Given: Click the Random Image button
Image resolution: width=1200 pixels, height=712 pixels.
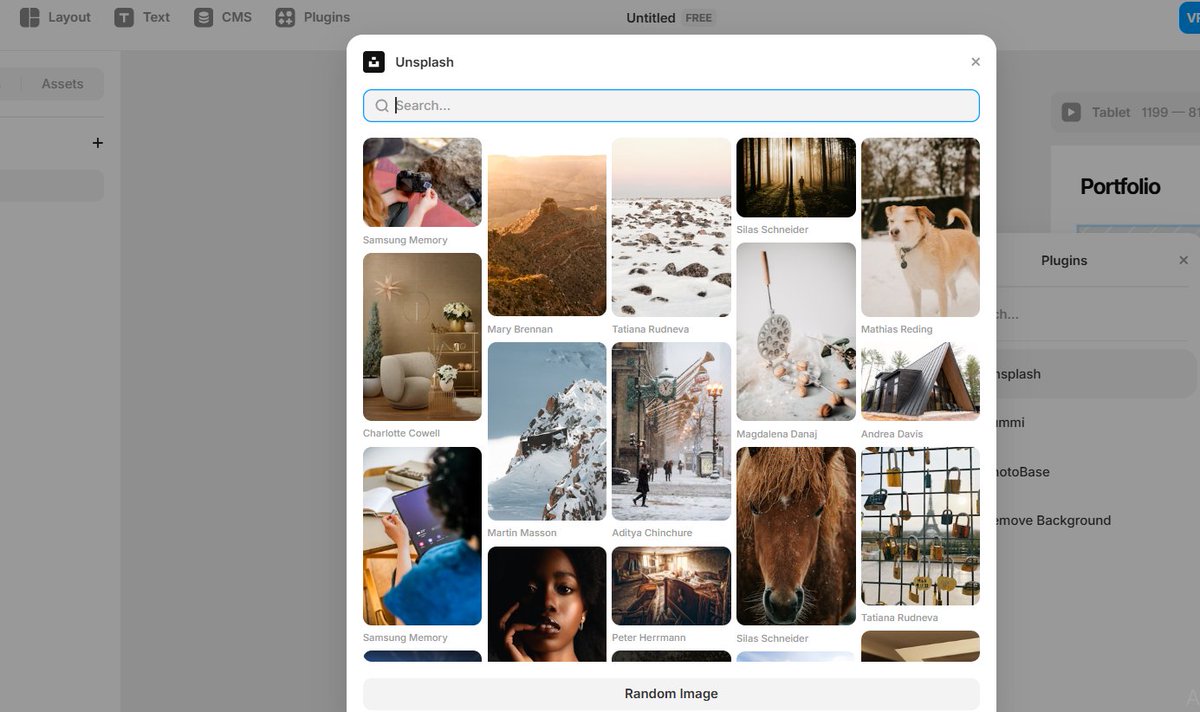Looking at the screenshot, I should tap(671, 693).
